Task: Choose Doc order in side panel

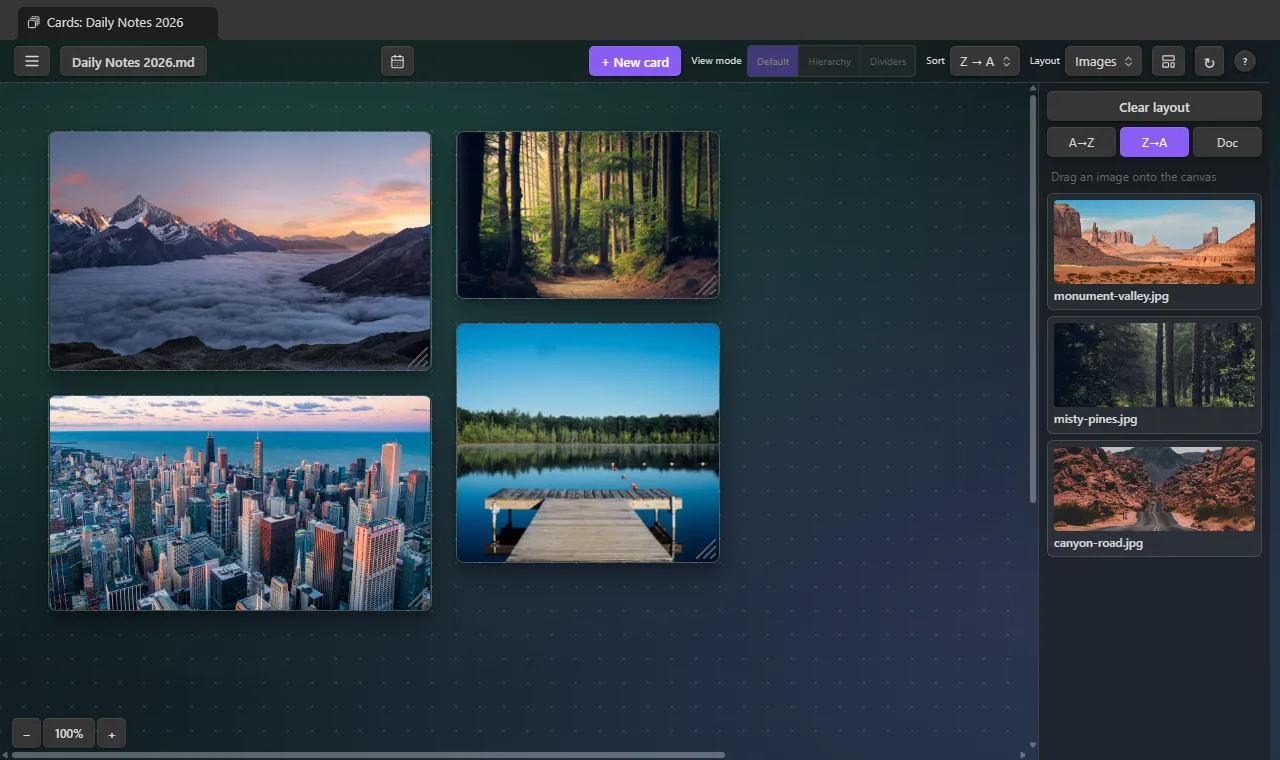Action: click(x=1227, y=143)
